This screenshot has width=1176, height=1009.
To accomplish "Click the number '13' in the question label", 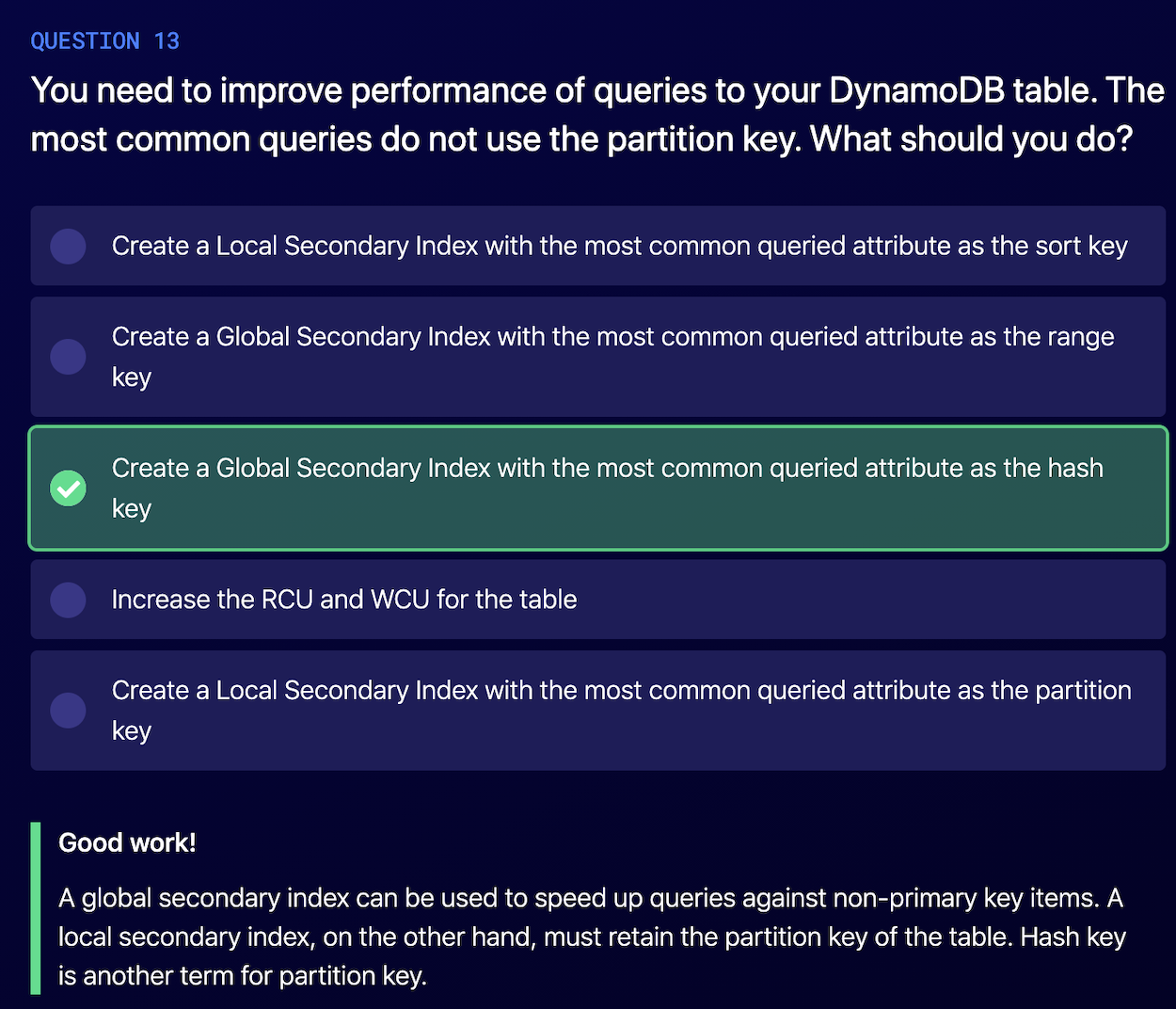I will (x=167, y=40).
